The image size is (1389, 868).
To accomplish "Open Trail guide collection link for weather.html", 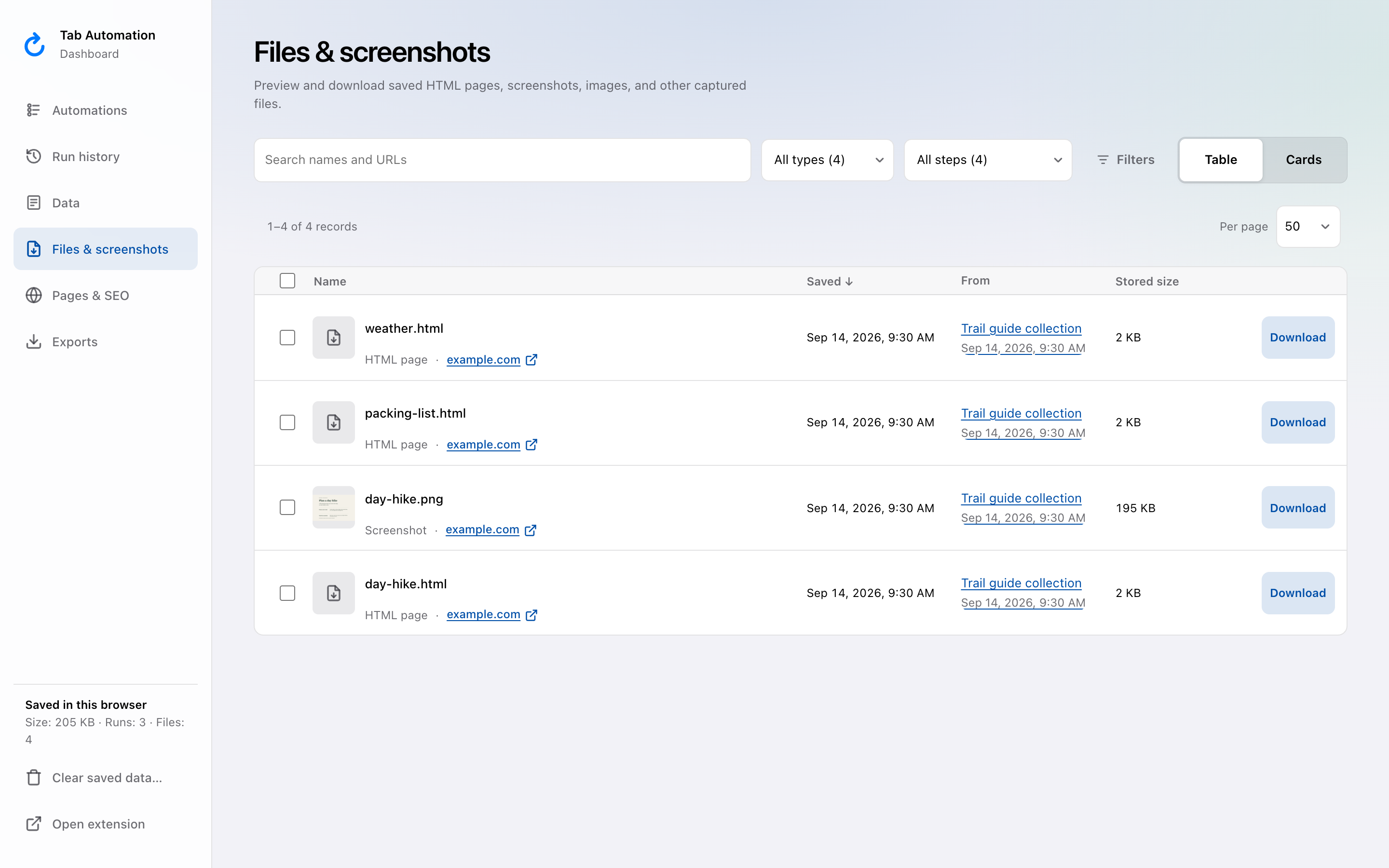I will coord(1021,328).
